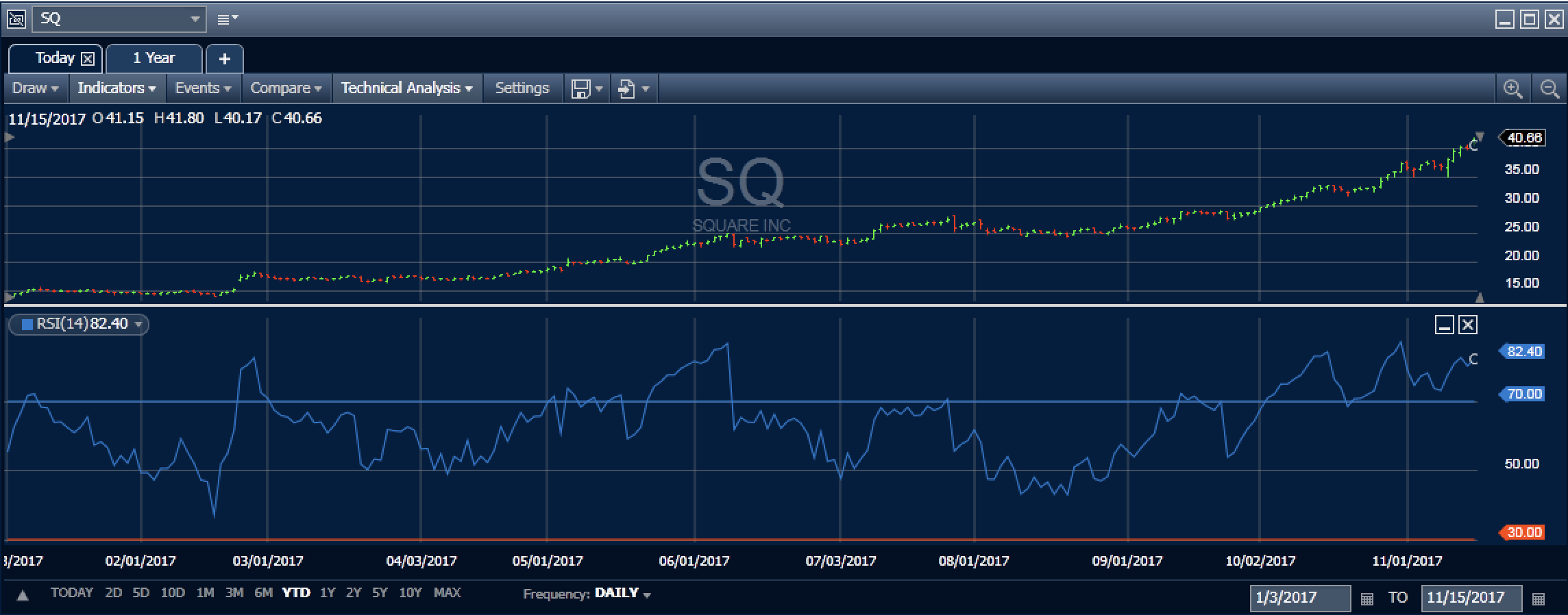
Task: Open the RSI(14) indicator dropdown
Action: tap(138, 325)
